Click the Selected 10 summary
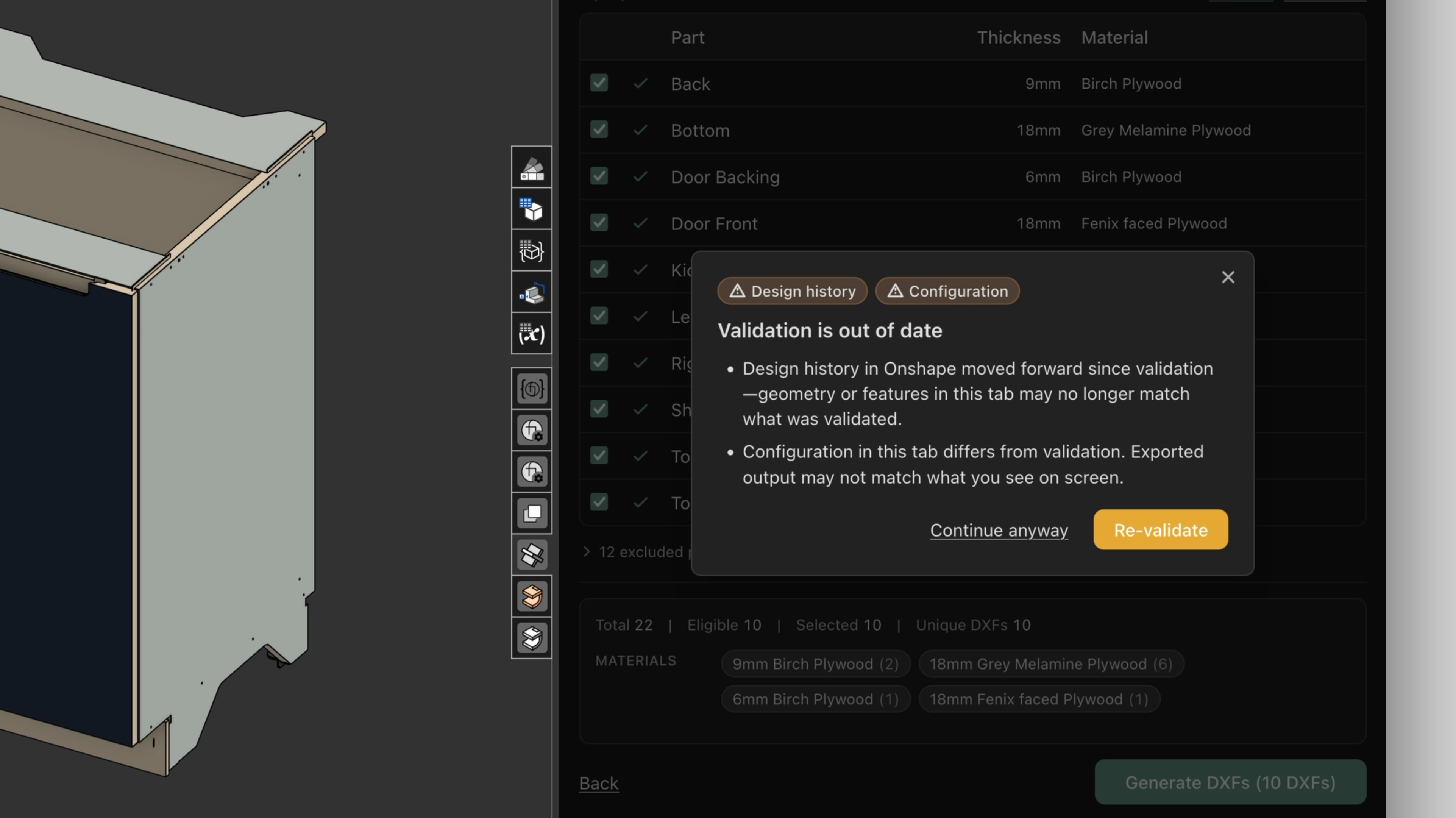Screen dimensions: 1456x818 point(838,624)
